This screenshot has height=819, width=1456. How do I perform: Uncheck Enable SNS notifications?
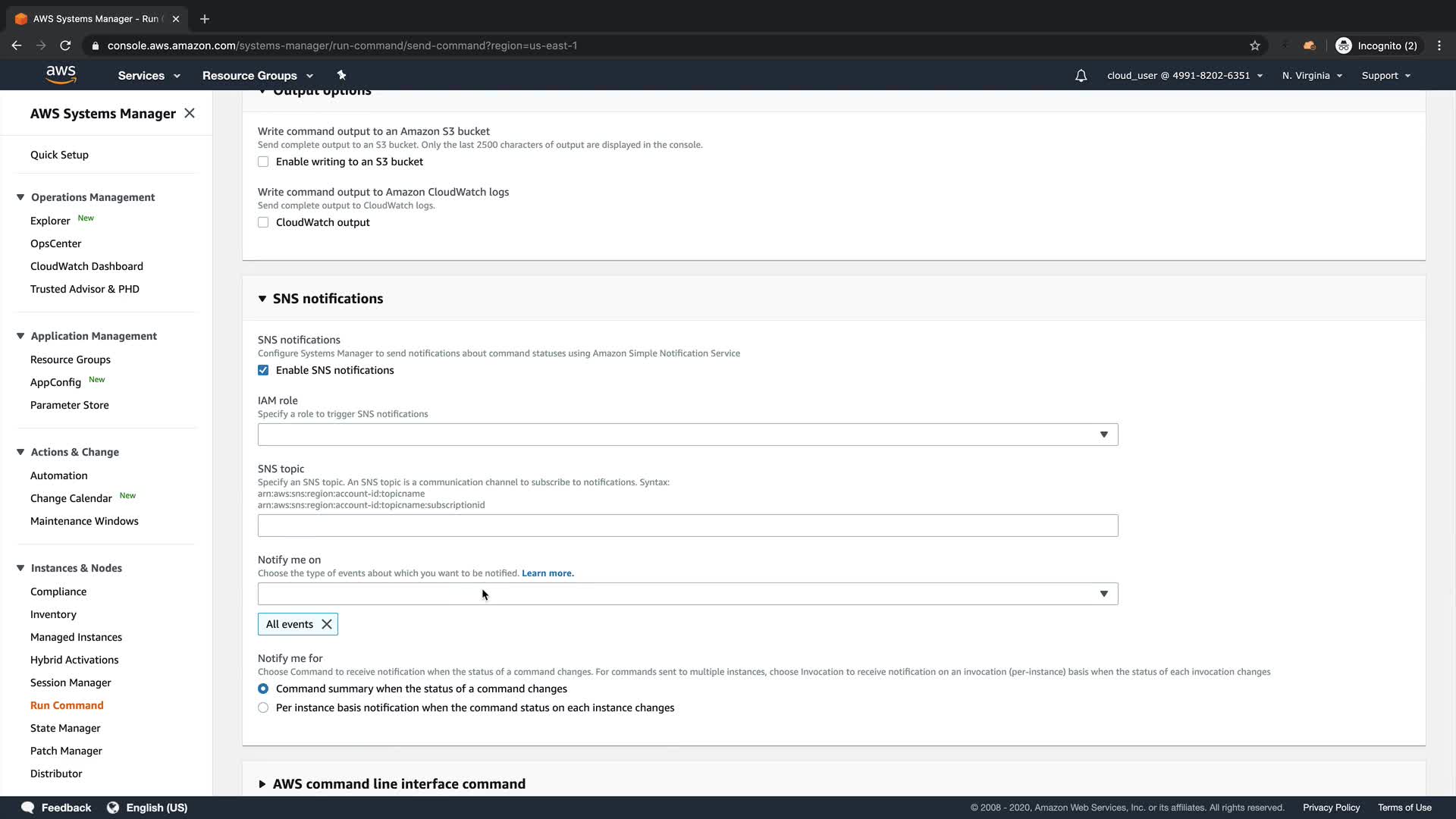click(x=263, y=370)
